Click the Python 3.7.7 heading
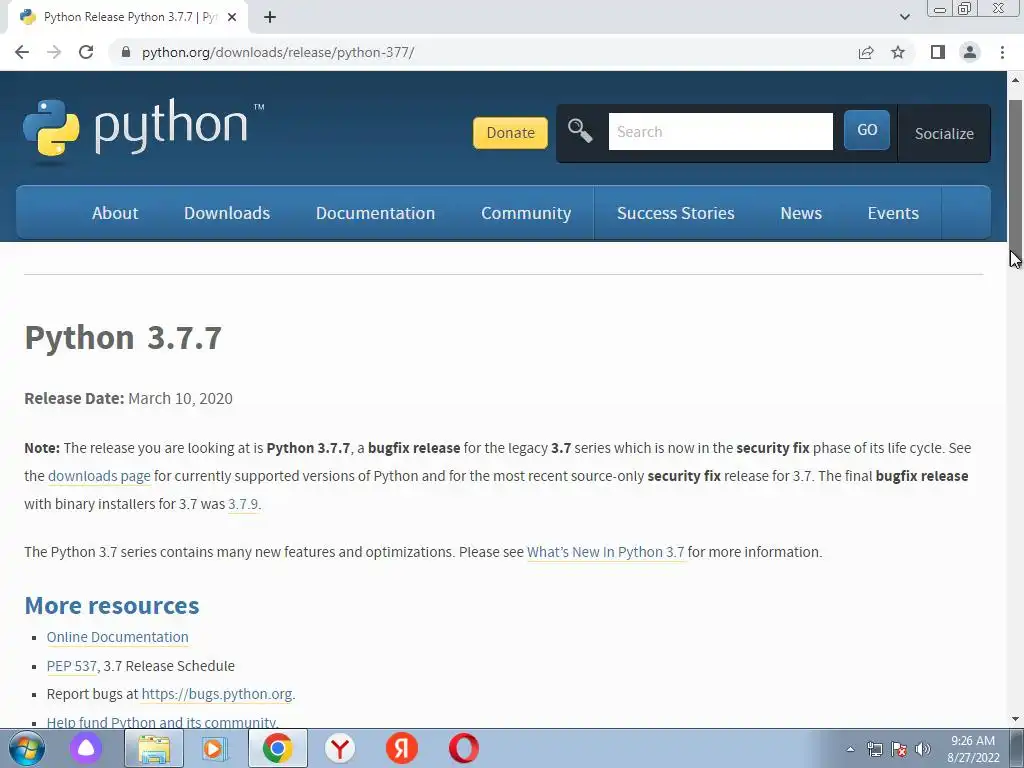Image resolution: width=1024 pixels, height=768 pixels. click(123, 338)
